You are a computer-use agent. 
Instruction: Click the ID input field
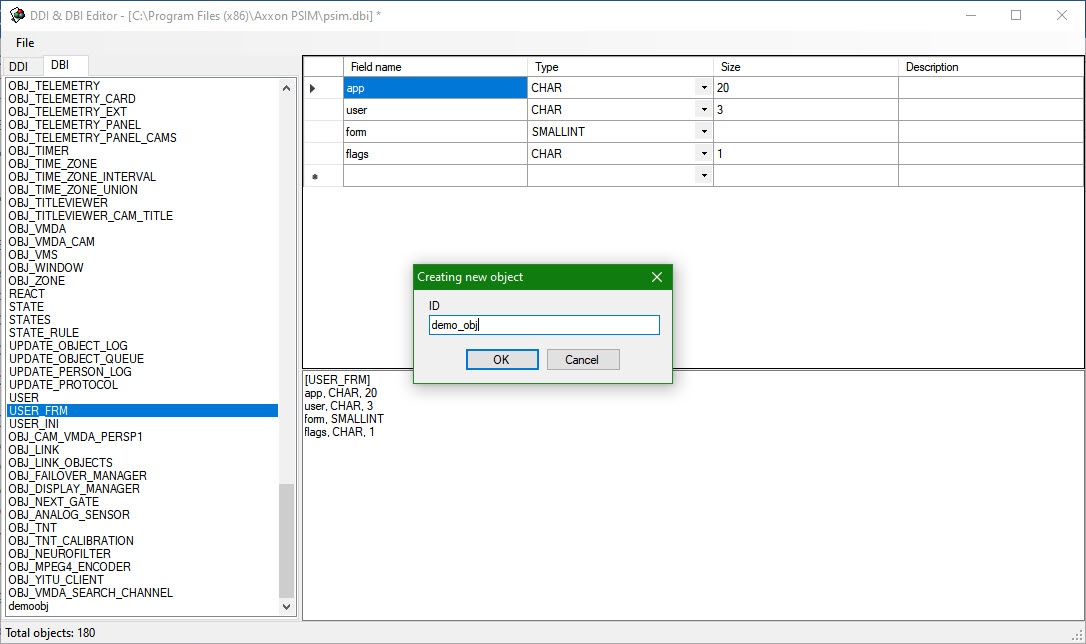tap(544, 325)
